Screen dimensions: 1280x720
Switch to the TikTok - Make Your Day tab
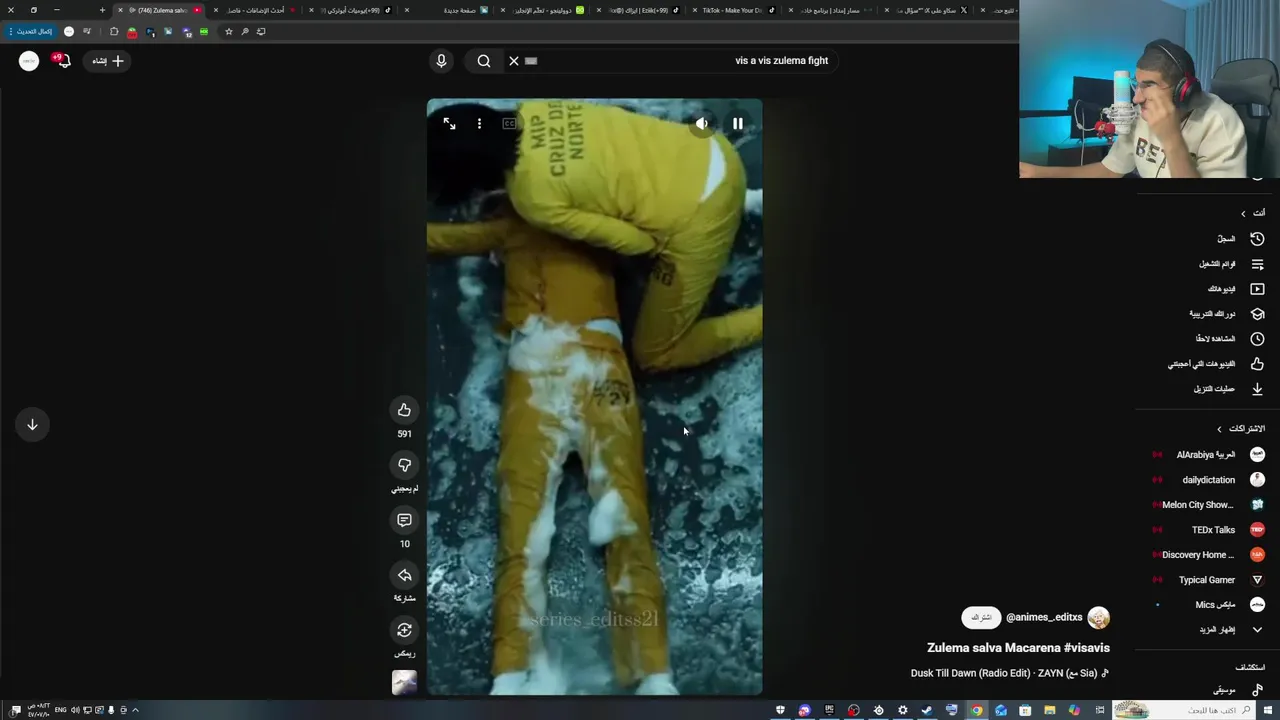(x=735, y=10)
